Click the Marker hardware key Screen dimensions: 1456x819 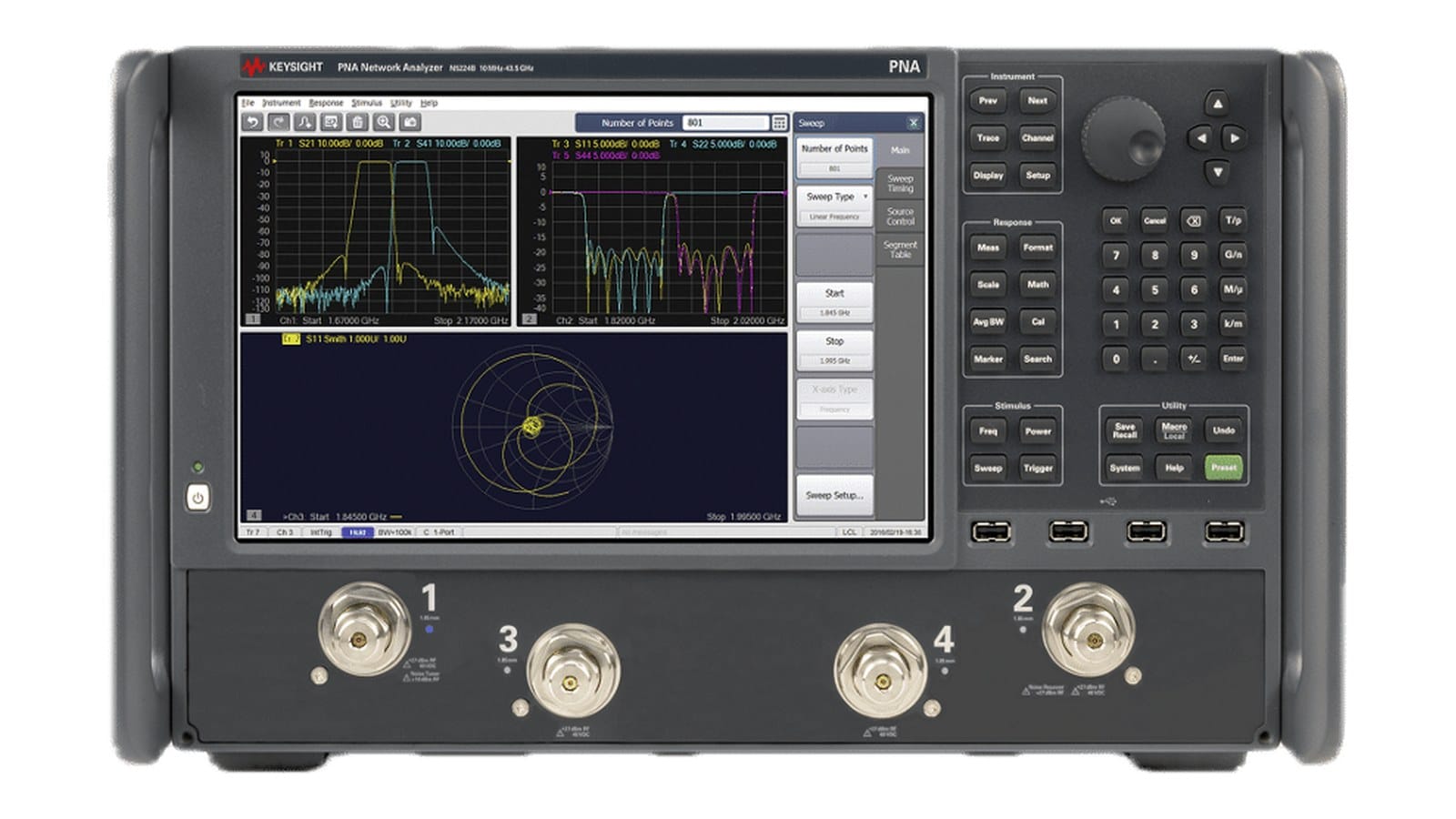988,359
